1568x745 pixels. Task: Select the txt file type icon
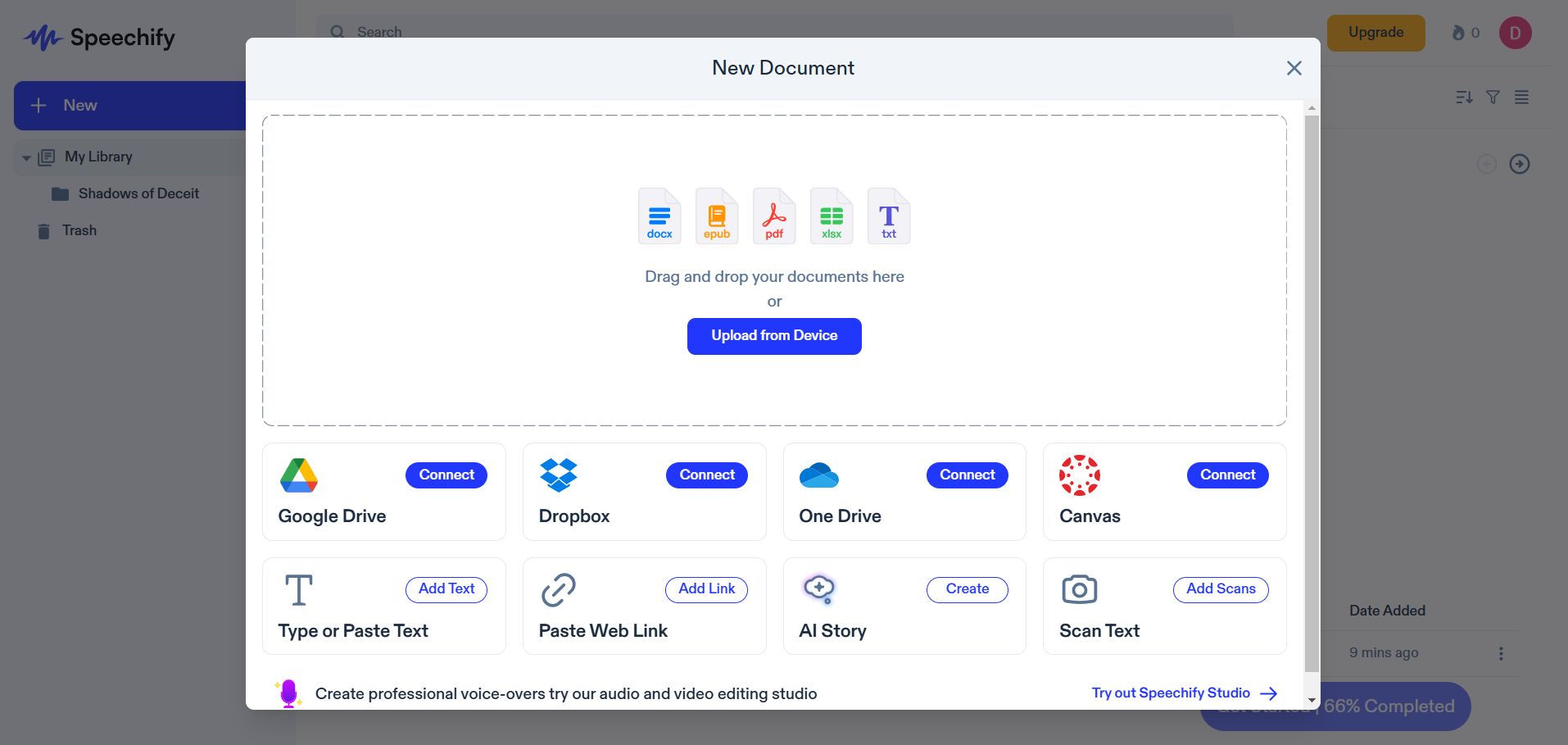click(x=888, y=216)
